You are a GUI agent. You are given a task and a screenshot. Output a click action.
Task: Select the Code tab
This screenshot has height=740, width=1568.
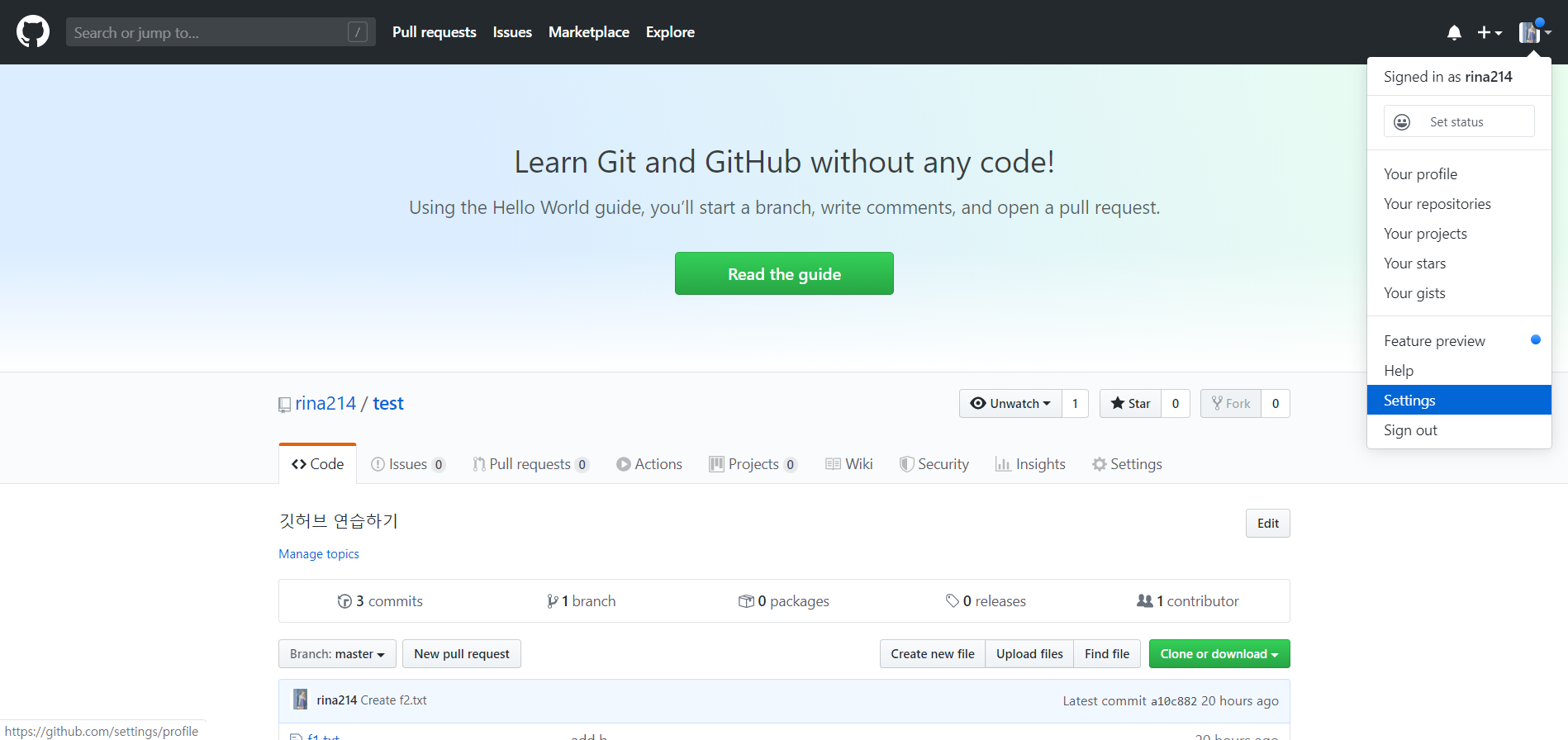[317, 464]
